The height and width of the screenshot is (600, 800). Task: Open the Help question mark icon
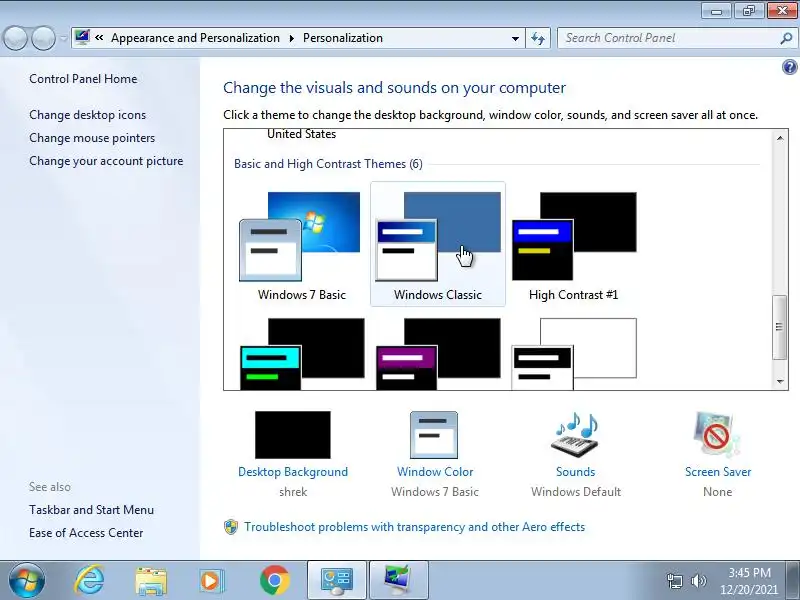(789, 67)
